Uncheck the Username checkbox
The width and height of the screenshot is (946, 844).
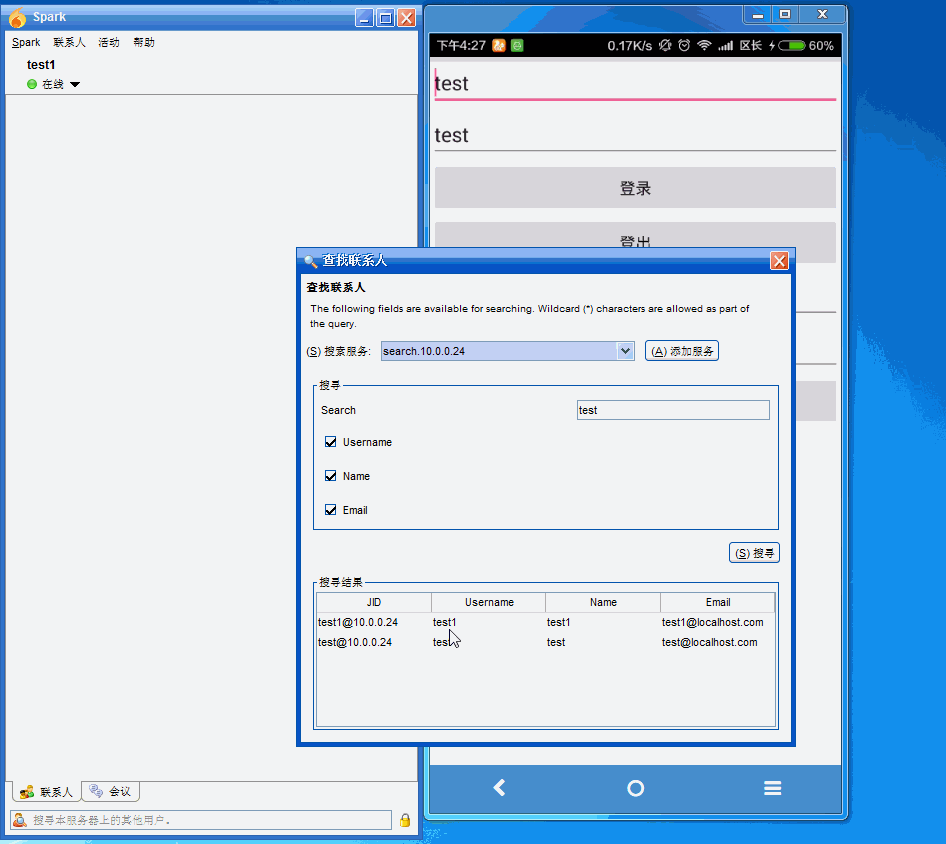(331, 442)
